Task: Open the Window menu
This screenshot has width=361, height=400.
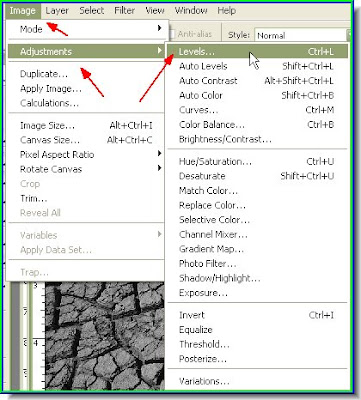Action: 191,11
